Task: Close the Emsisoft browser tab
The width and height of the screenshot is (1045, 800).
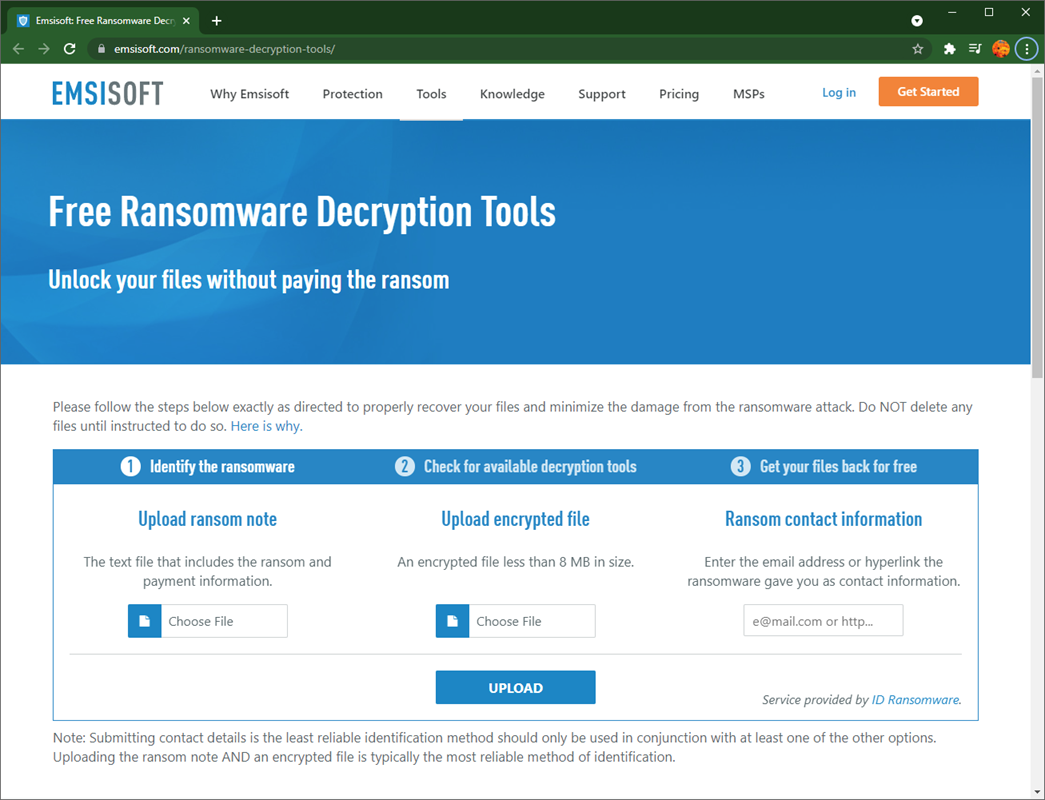Action: pos(186,21)
